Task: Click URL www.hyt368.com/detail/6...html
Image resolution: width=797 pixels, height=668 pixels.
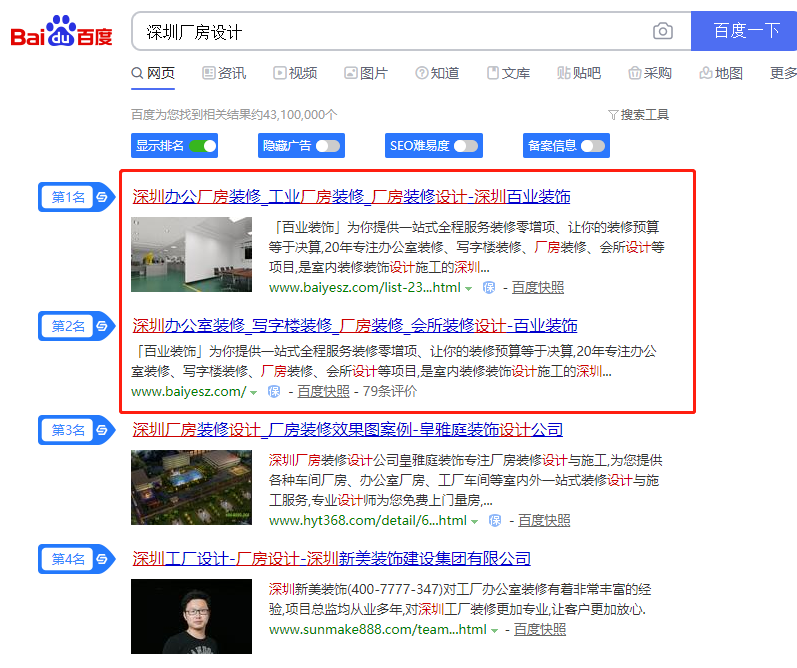Action: (x=367, y=521)
